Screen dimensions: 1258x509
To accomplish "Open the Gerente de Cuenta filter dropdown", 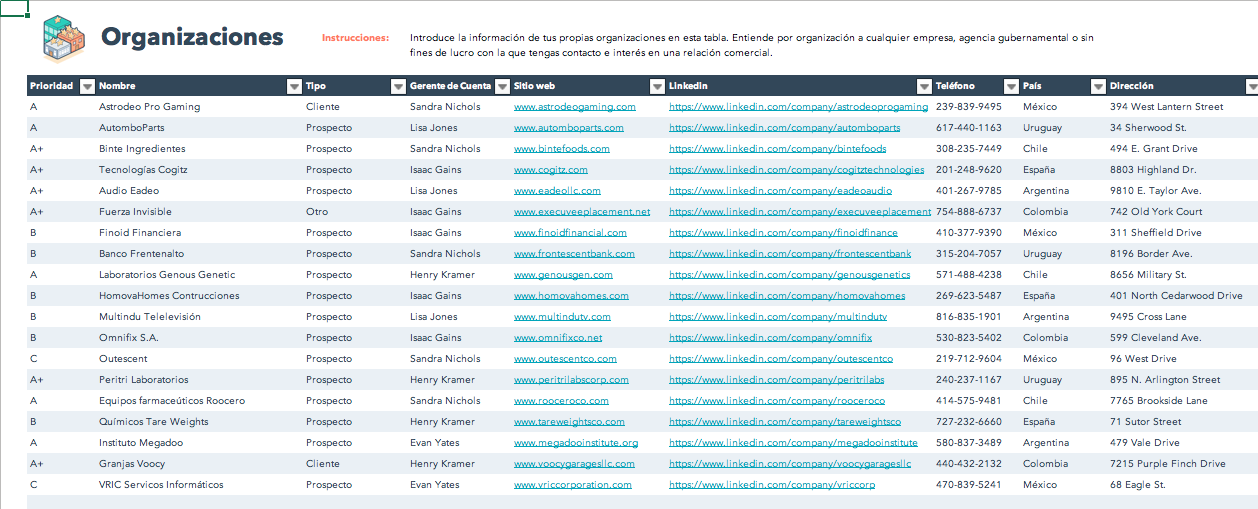I will click(502, 86).
